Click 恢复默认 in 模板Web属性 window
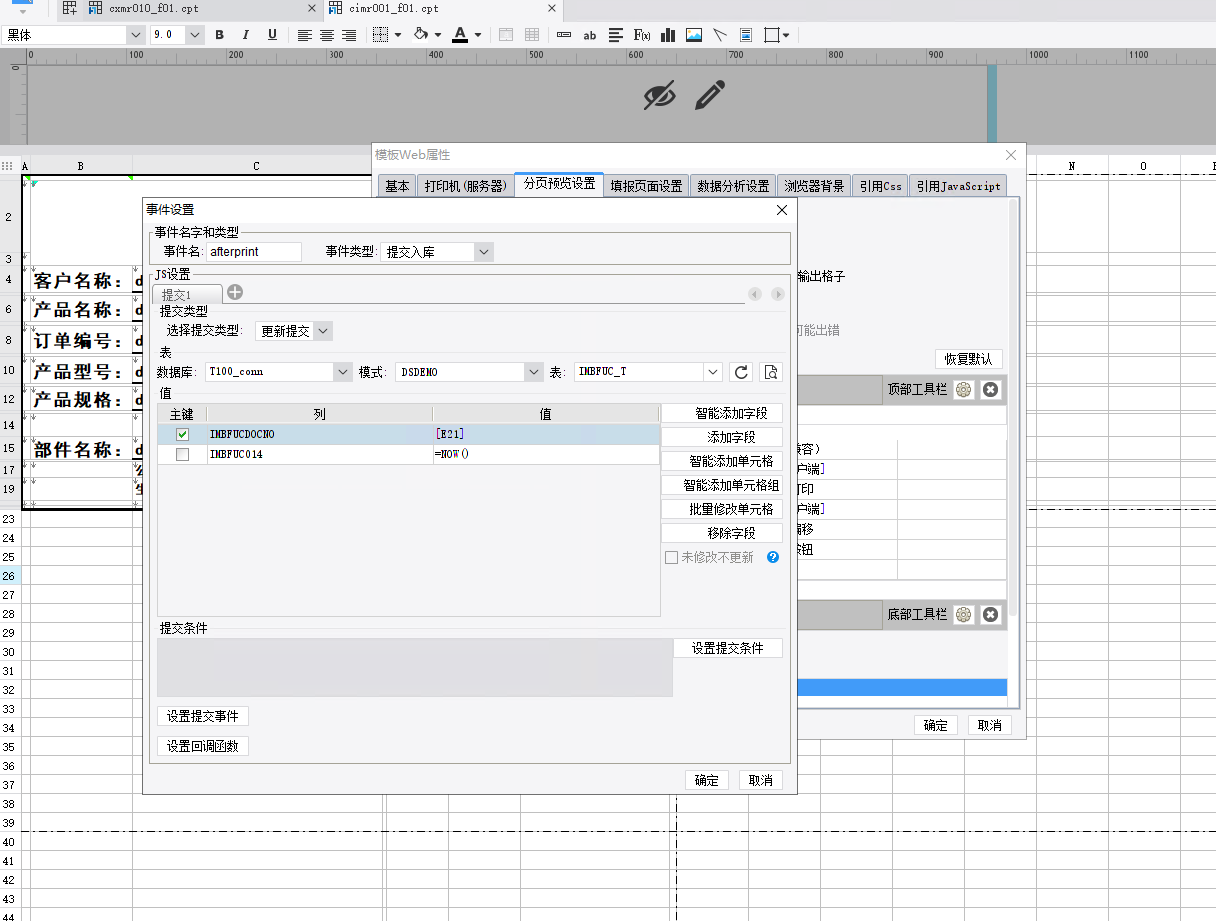 coord(969,359)
